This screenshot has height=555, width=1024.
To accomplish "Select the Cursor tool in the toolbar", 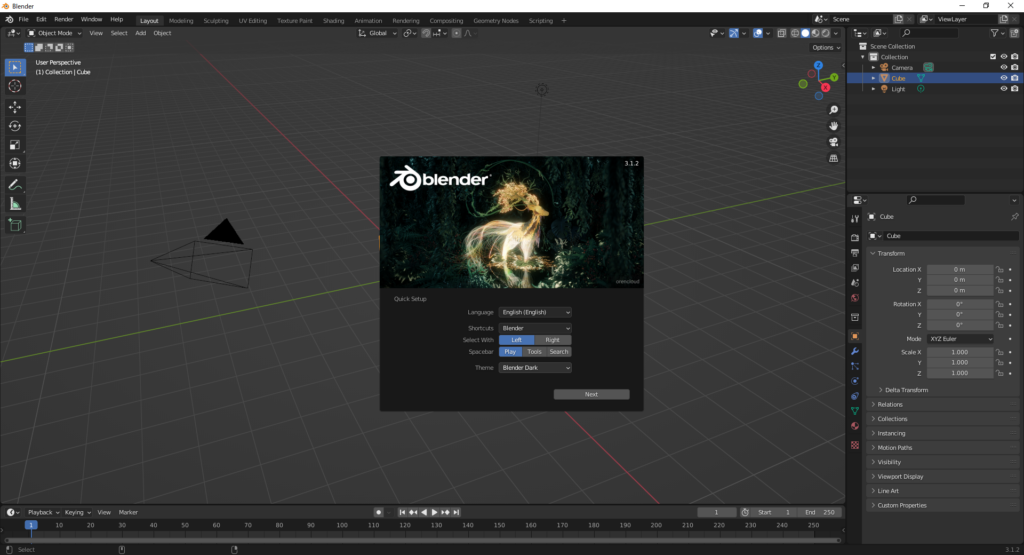I will click(x=14, y=86).
